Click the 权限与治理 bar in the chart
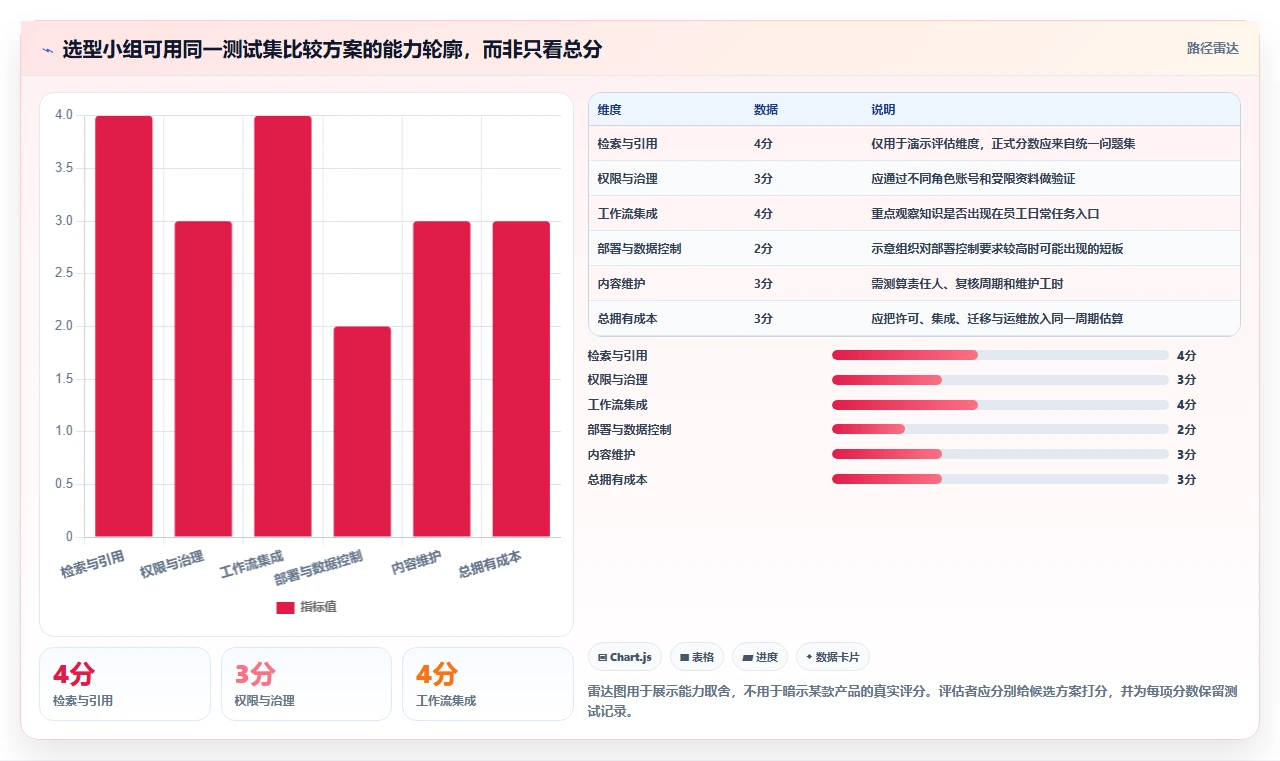This screenshot has width=1280, height=761. coord(203,379)
